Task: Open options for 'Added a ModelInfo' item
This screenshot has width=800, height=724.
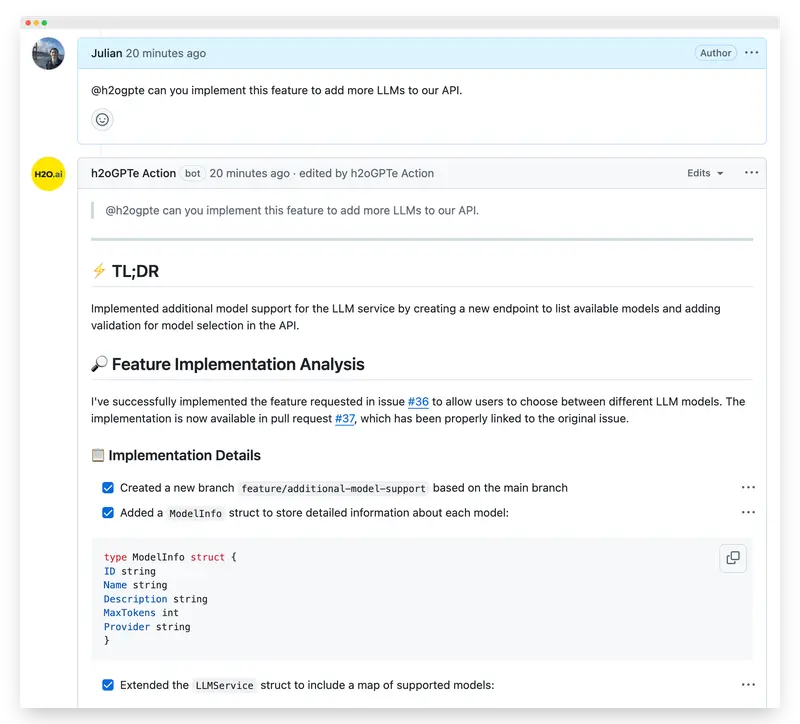Action: coord(748,512)
